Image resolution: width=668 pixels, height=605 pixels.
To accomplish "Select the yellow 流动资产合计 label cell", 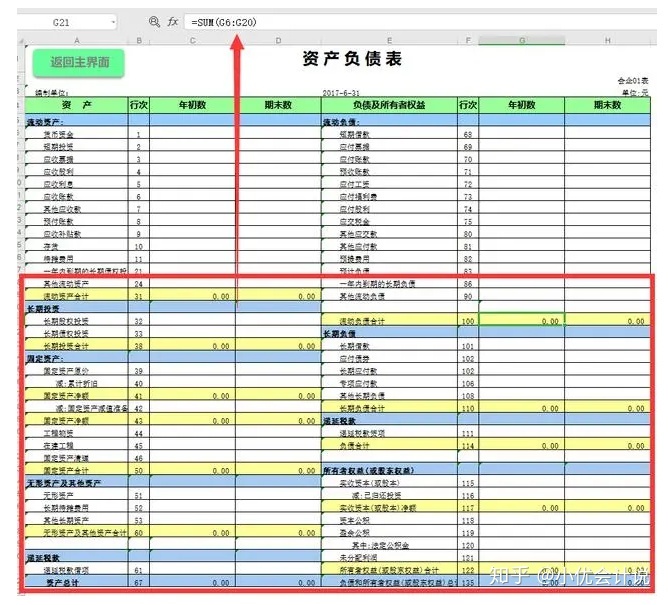I will pos(77,296).
